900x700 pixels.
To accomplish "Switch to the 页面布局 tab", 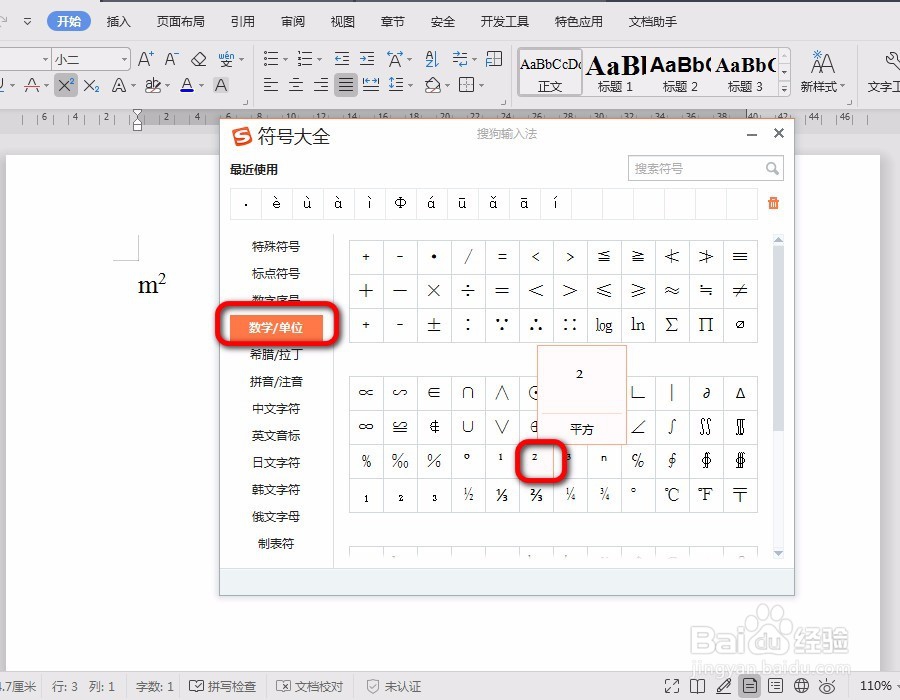I will [181, 21].
